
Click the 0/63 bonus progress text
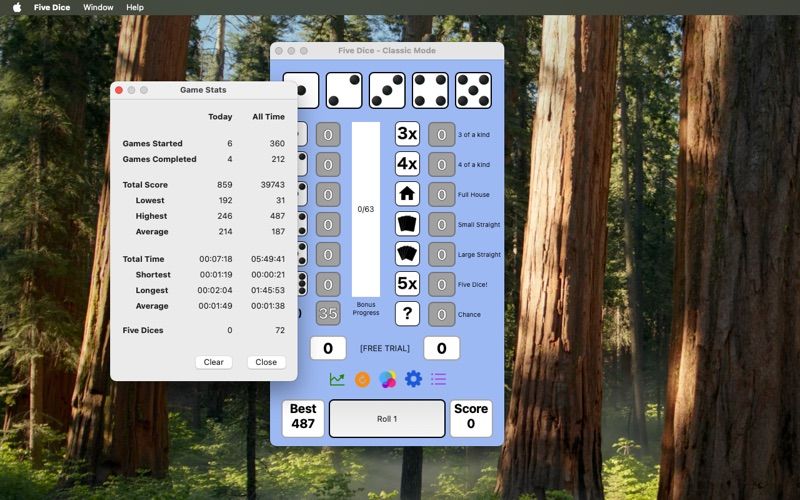[x=366, y=209]
